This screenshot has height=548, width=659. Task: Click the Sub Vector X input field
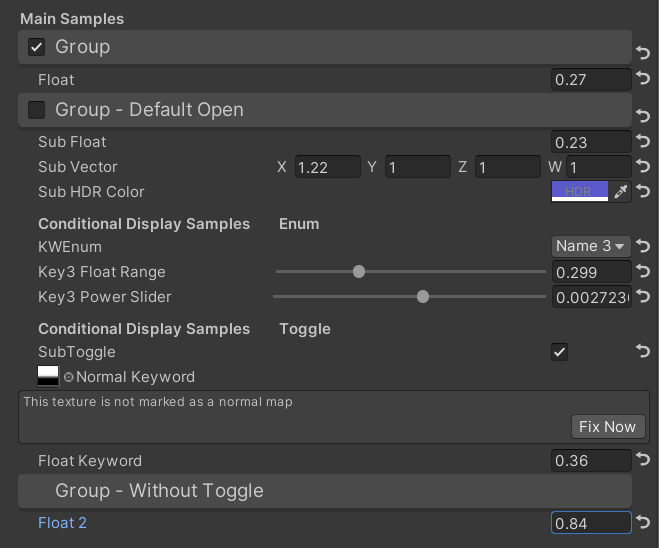[x=327, y=167]
